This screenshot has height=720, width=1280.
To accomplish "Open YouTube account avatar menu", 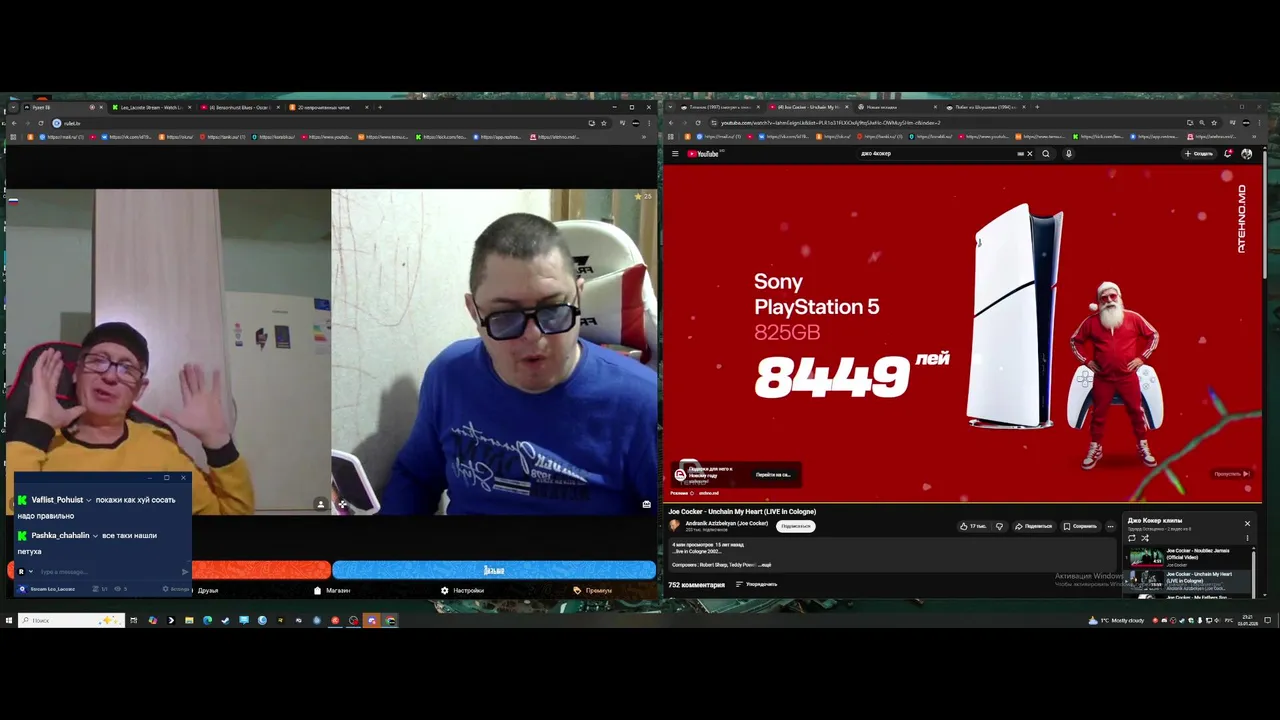I will 1246,154.
